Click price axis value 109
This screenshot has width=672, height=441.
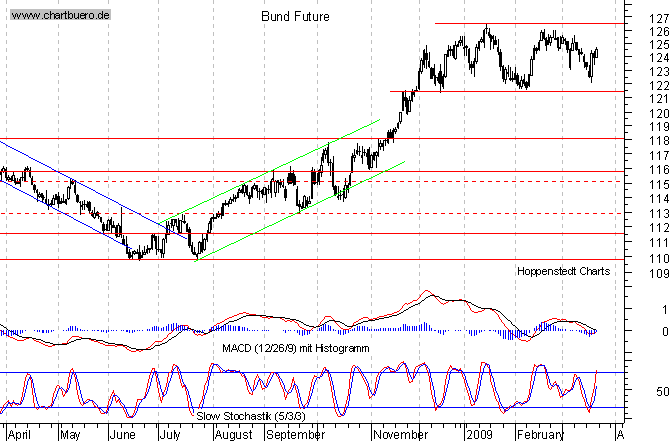click(659, 273)
